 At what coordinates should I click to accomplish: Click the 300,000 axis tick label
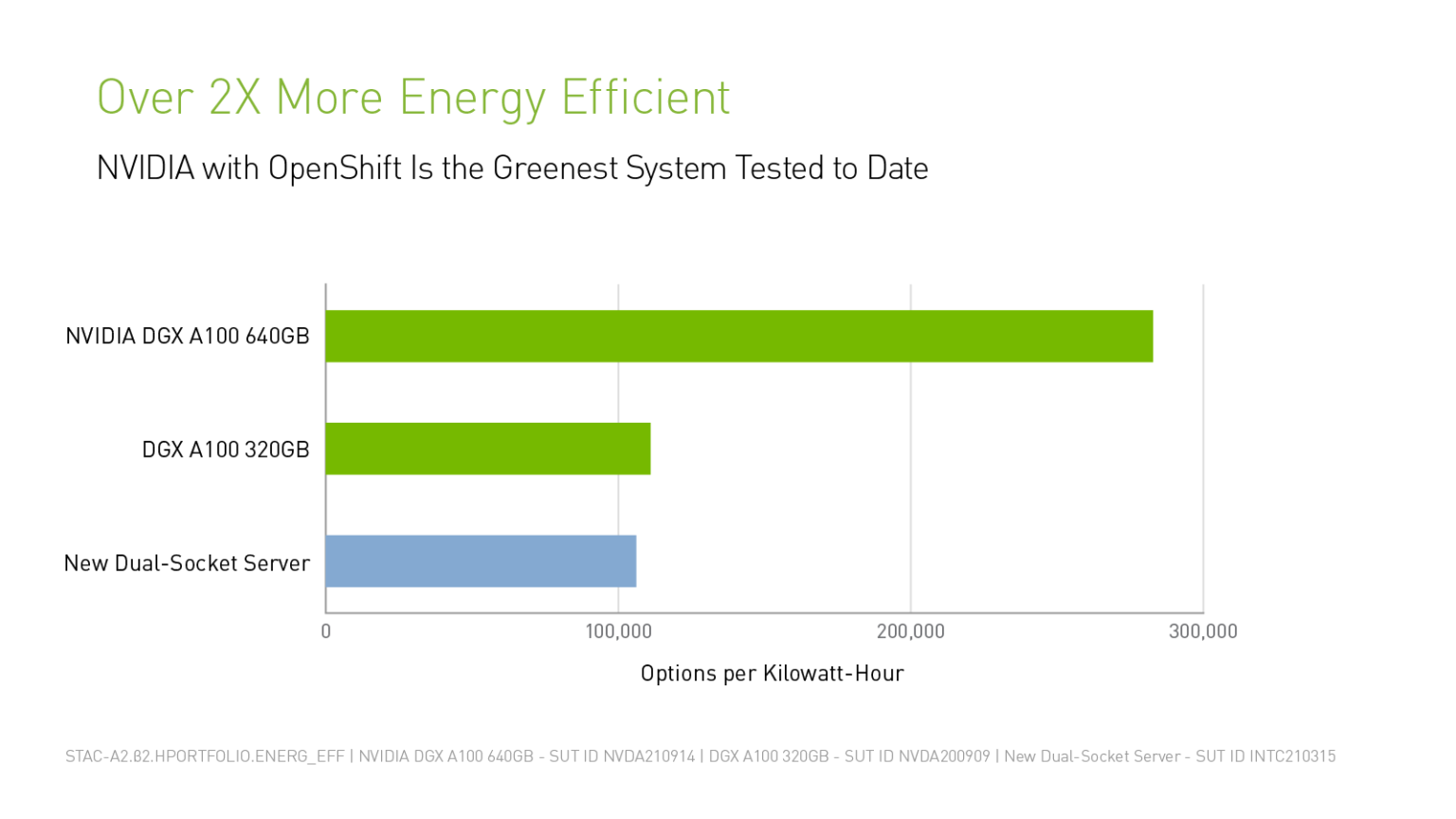(x=1203, y=631)
